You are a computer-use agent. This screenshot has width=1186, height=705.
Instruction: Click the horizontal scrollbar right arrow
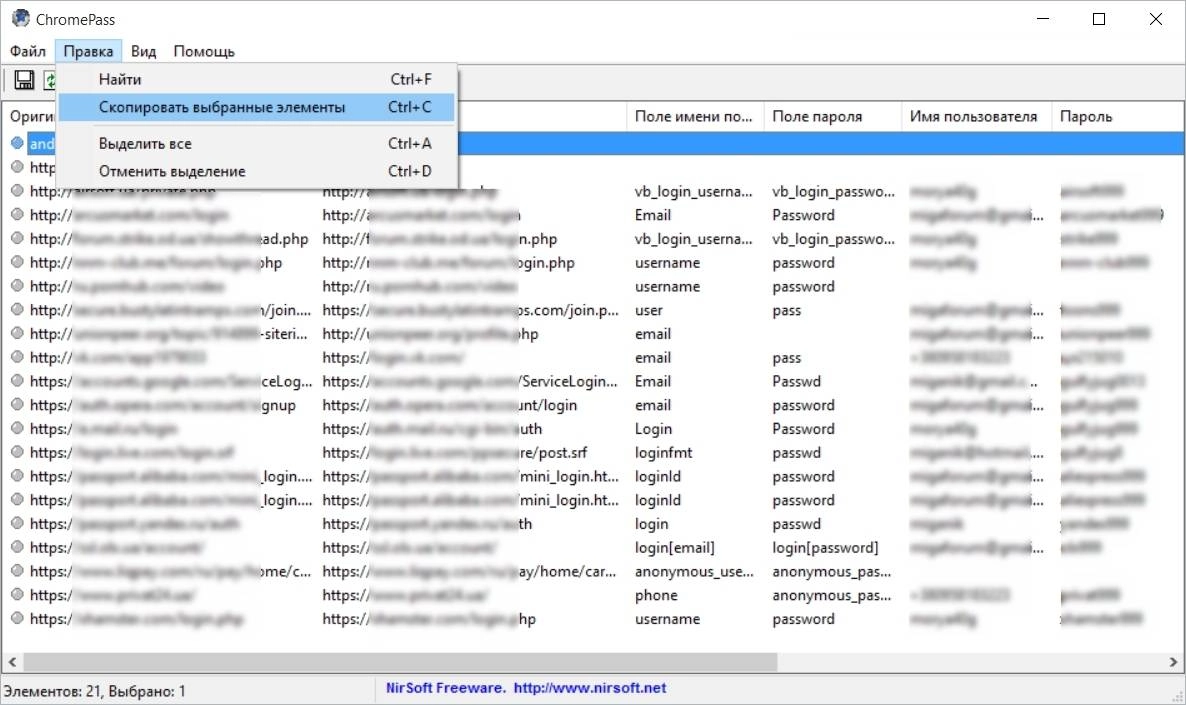pos(1173,662)
